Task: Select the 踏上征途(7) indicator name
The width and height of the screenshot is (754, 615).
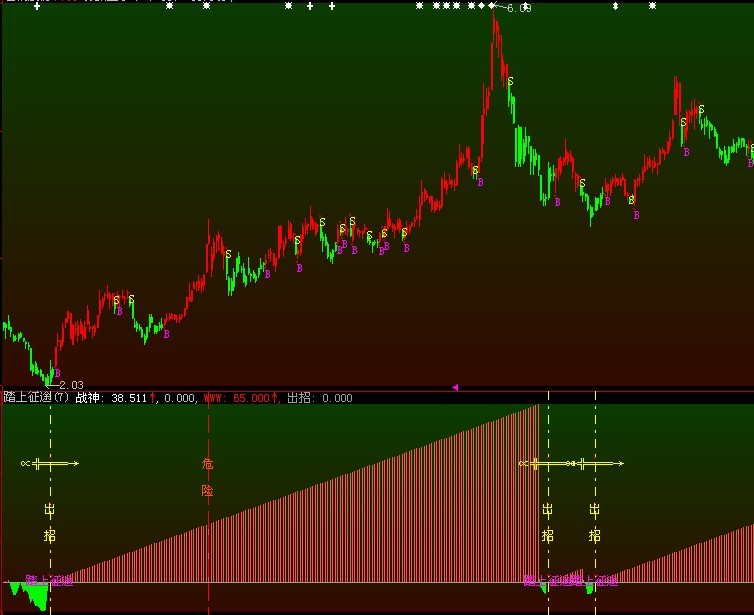Action: click(x=36, y=398)
